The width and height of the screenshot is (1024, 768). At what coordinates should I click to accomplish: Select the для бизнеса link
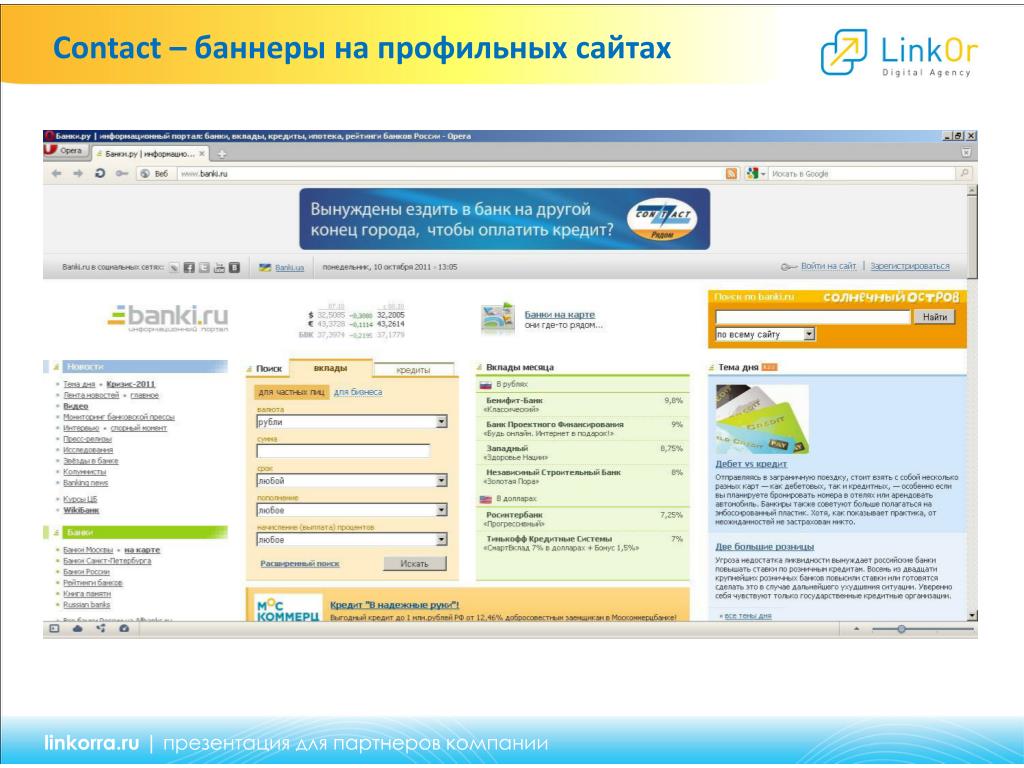click(358, 392)
